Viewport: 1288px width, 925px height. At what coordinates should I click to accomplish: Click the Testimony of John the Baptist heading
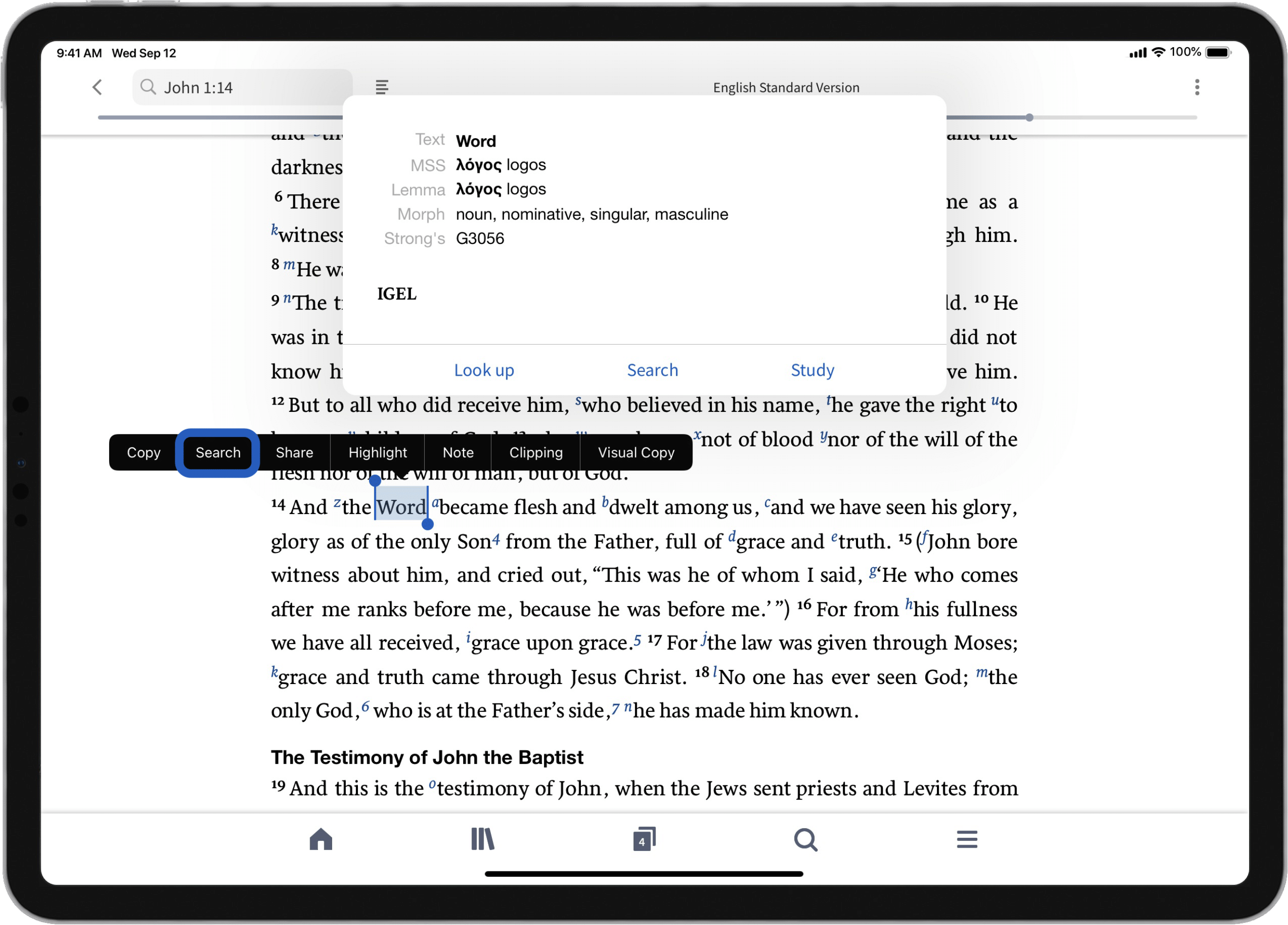point(427,758)
